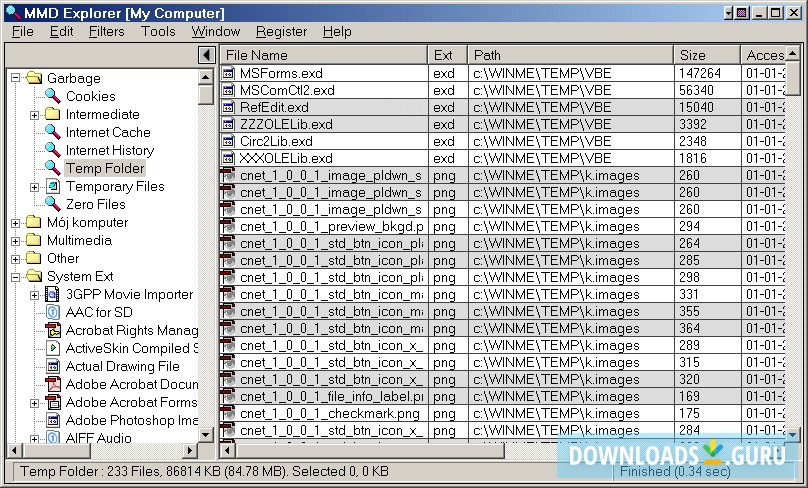Screen dimensions: 808x488
Task: Click the Adobe Acrobat Docun icon
Action: click(53, 384)
